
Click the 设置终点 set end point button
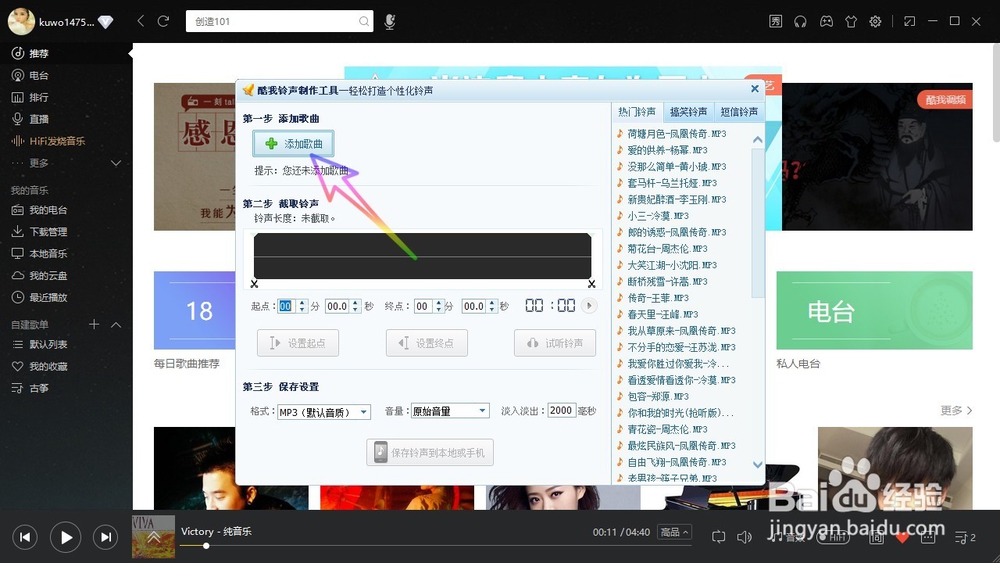tap(427, 343)
